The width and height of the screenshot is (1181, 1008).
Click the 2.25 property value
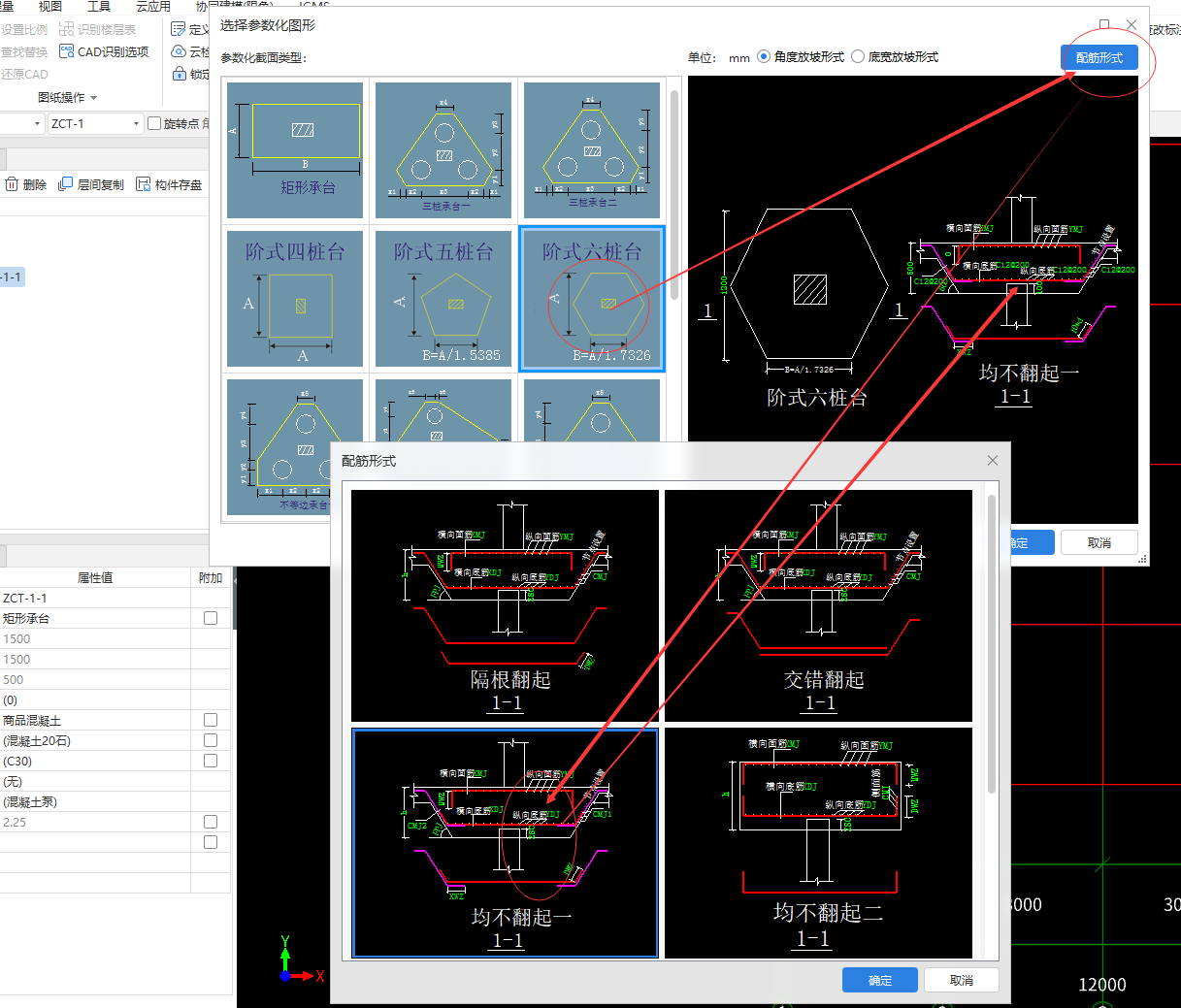pyautogui.click(x=95, y=822)
